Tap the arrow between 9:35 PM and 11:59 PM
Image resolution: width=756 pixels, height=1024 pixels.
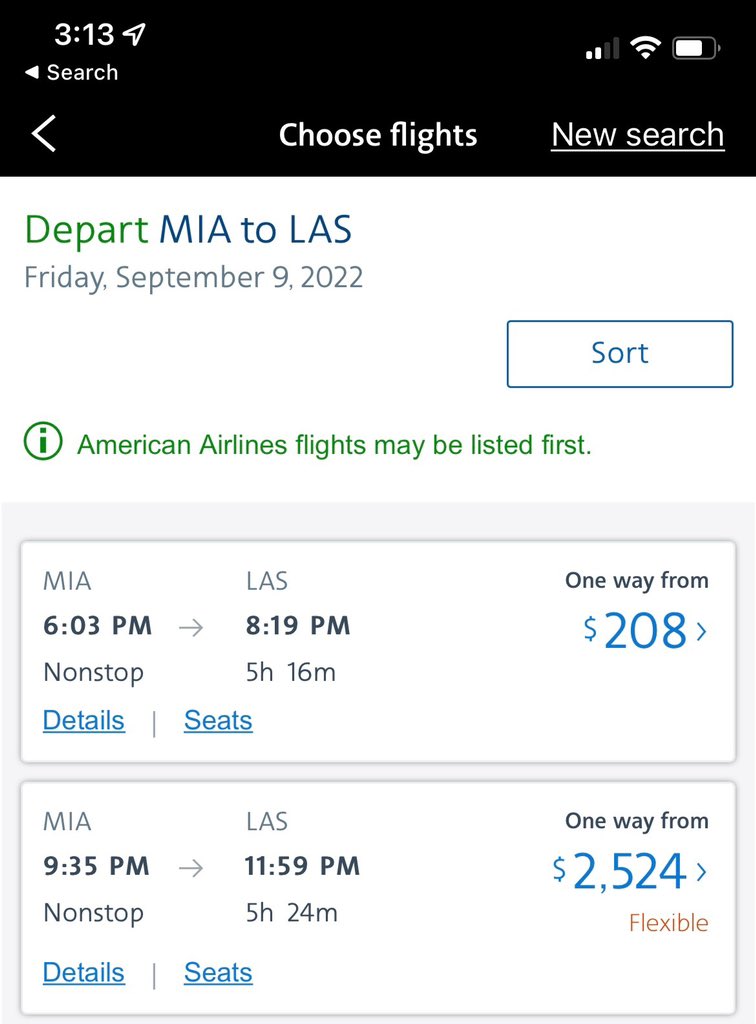pyautogui.click(x=191, y=868)
